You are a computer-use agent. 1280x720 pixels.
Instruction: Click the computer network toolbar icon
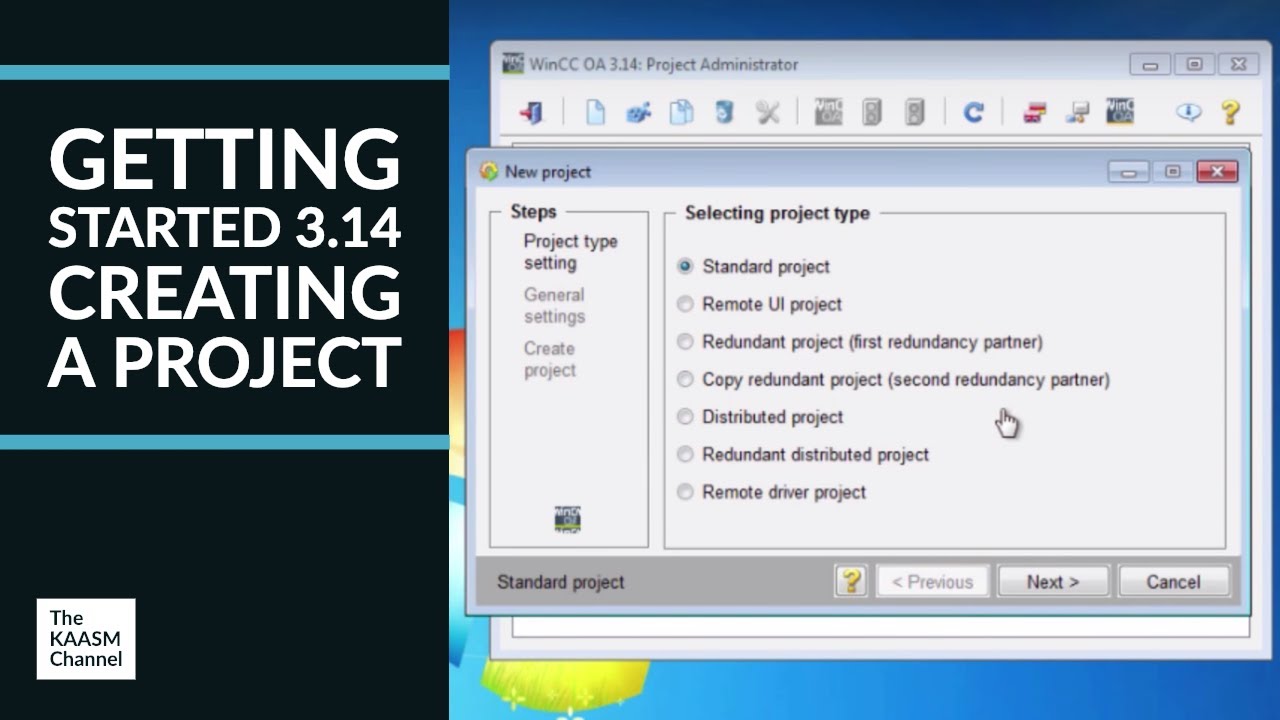pos(1077,112)
